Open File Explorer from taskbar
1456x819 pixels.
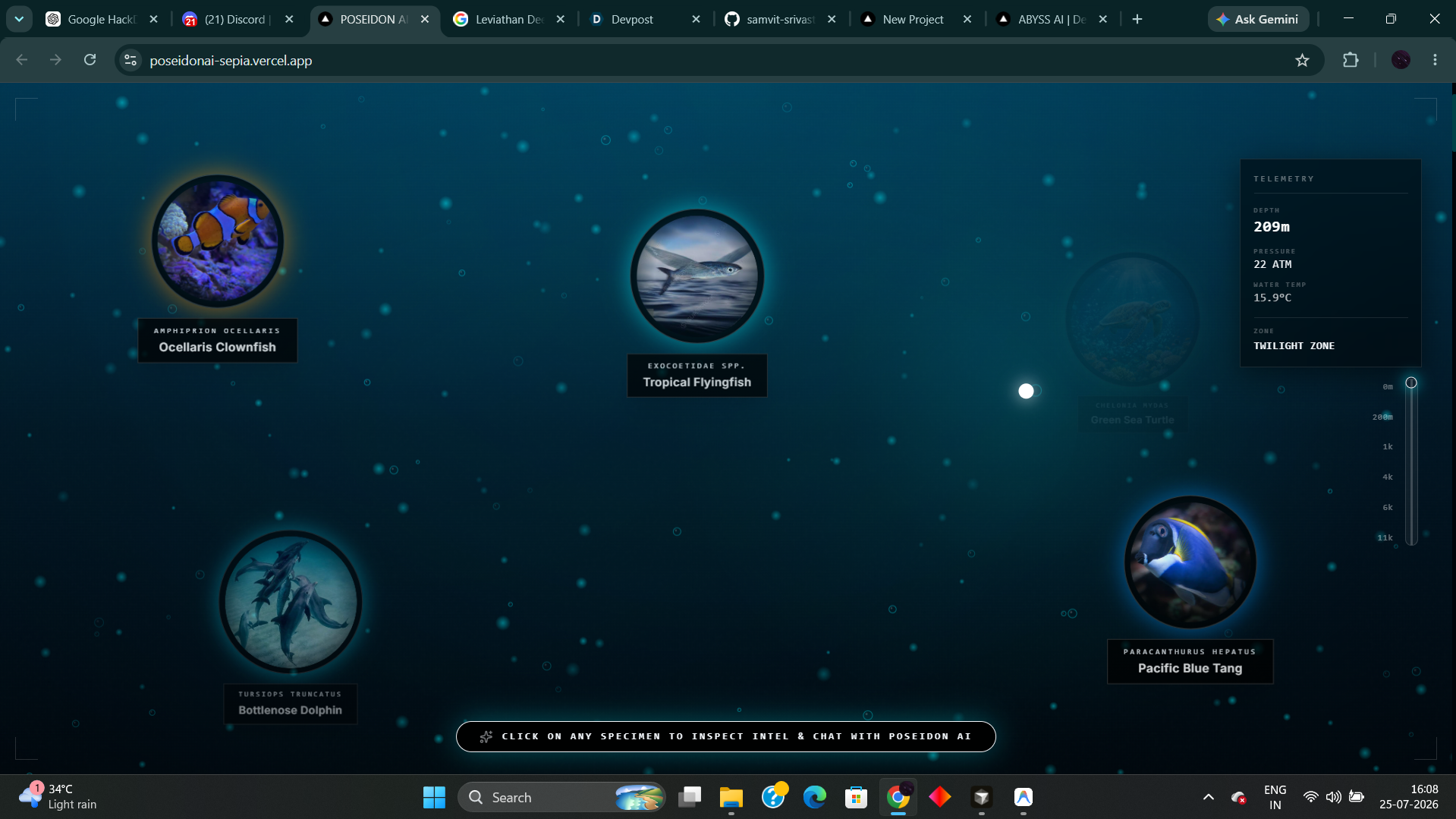pyautogui.click(x=731, y=797)
